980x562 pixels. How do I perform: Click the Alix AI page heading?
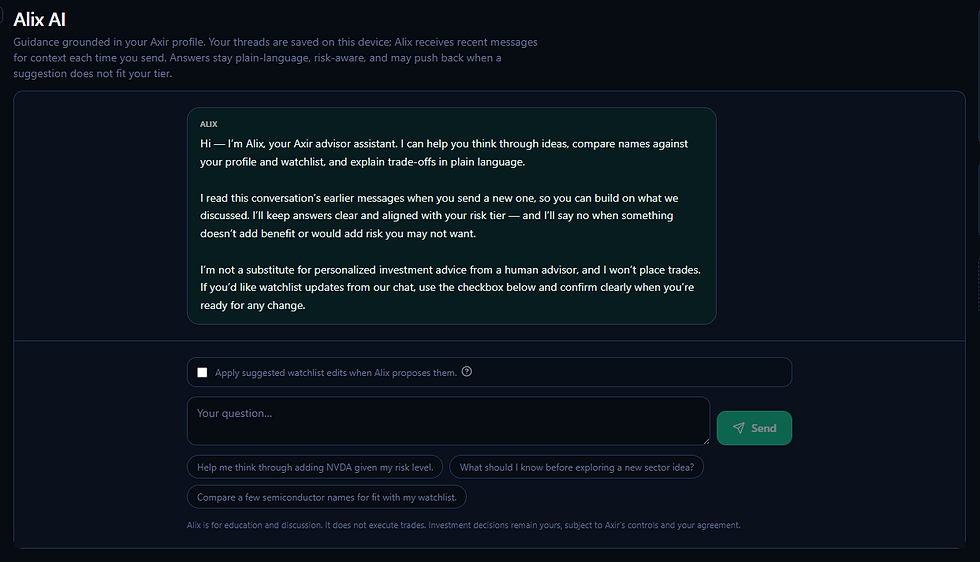(x=39, y=19)
